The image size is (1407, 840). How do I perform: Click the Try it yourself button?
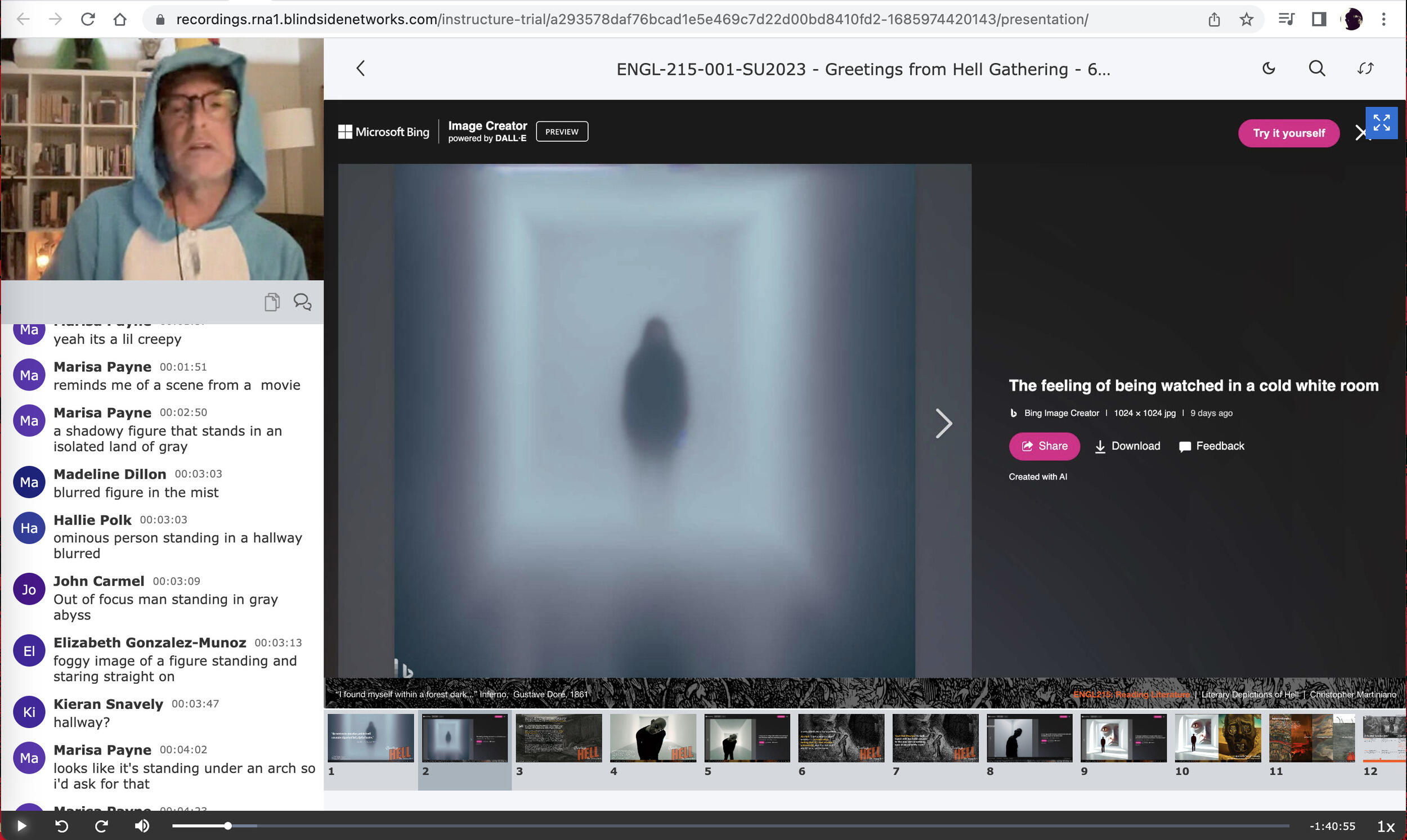coord(1289,133)
